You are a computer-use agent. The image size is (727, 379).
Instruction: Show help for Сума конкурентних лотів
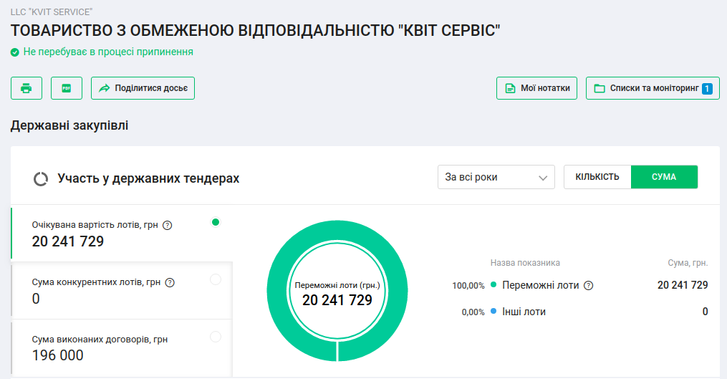(x=170, y=283)
